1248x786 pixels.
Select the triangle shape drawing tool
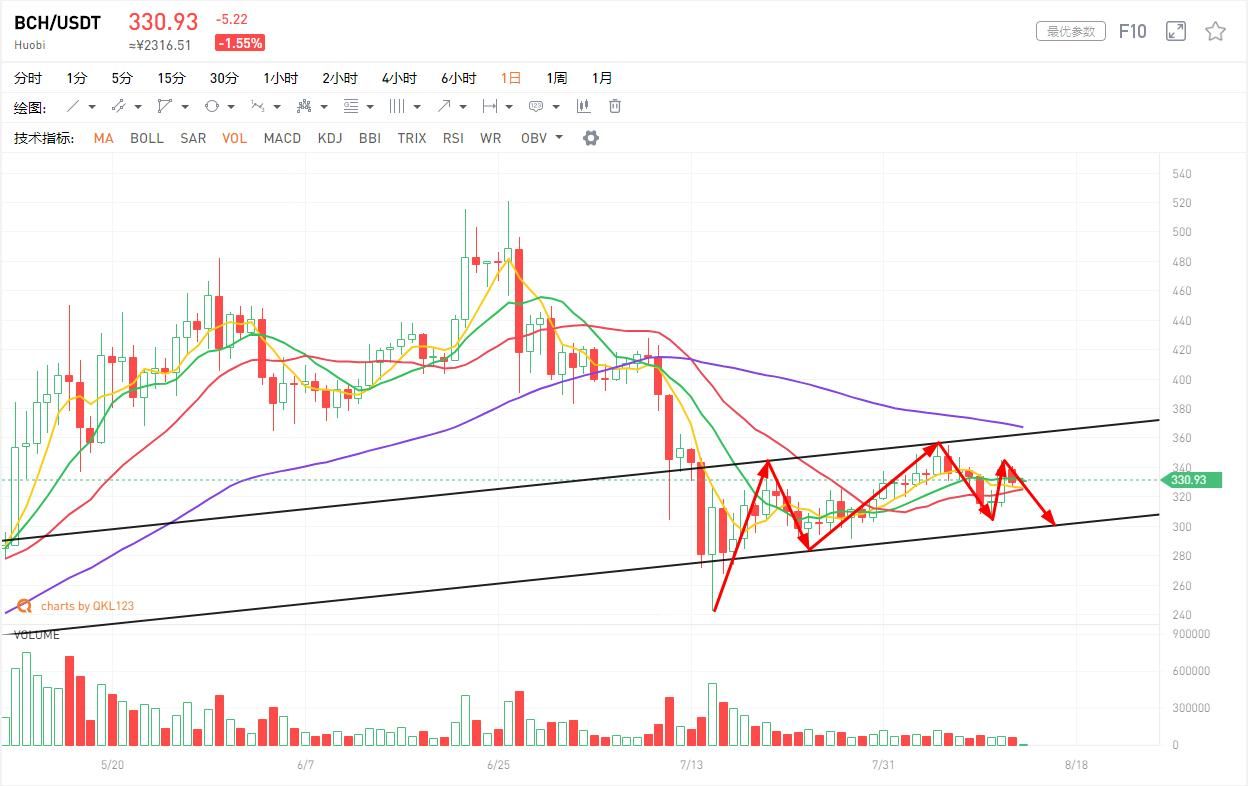[165, 106]
